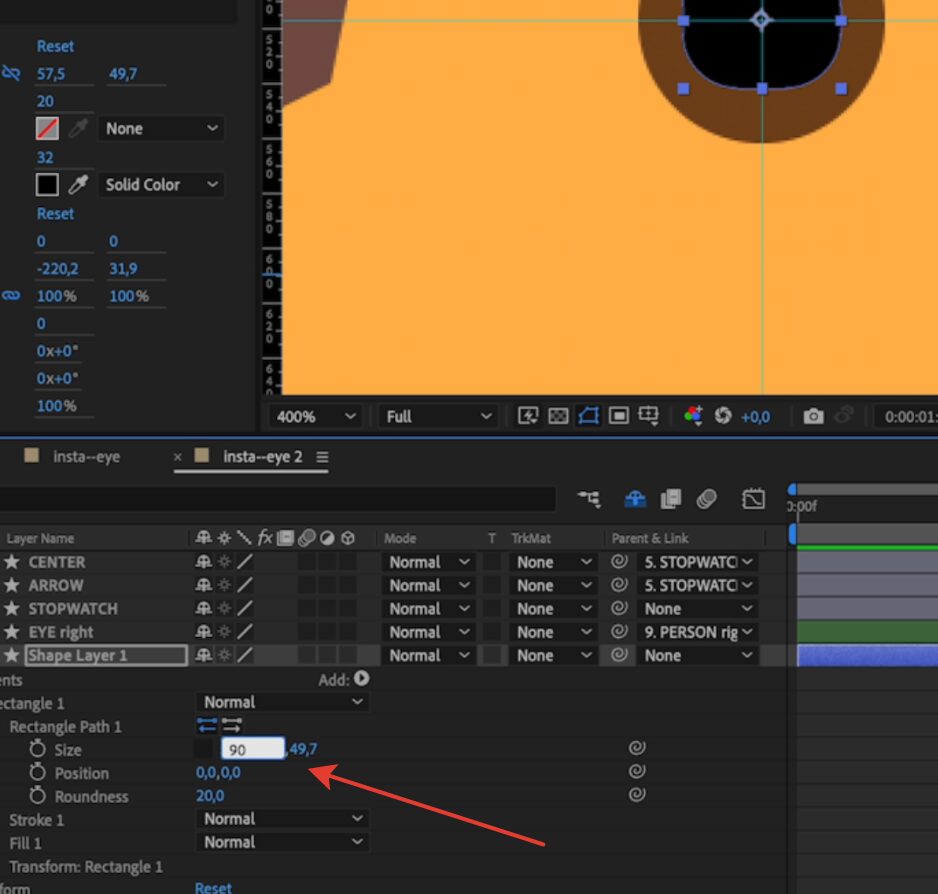Image resolution: width=938 pixels, height=894 pixels.
Task: Click the Composition Mini-Flowchart icon
Action: [x=589, y=498]
